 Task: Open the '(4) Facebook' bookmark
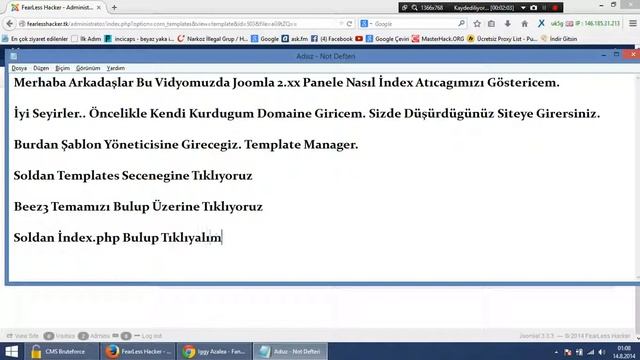tap(332, 39)
